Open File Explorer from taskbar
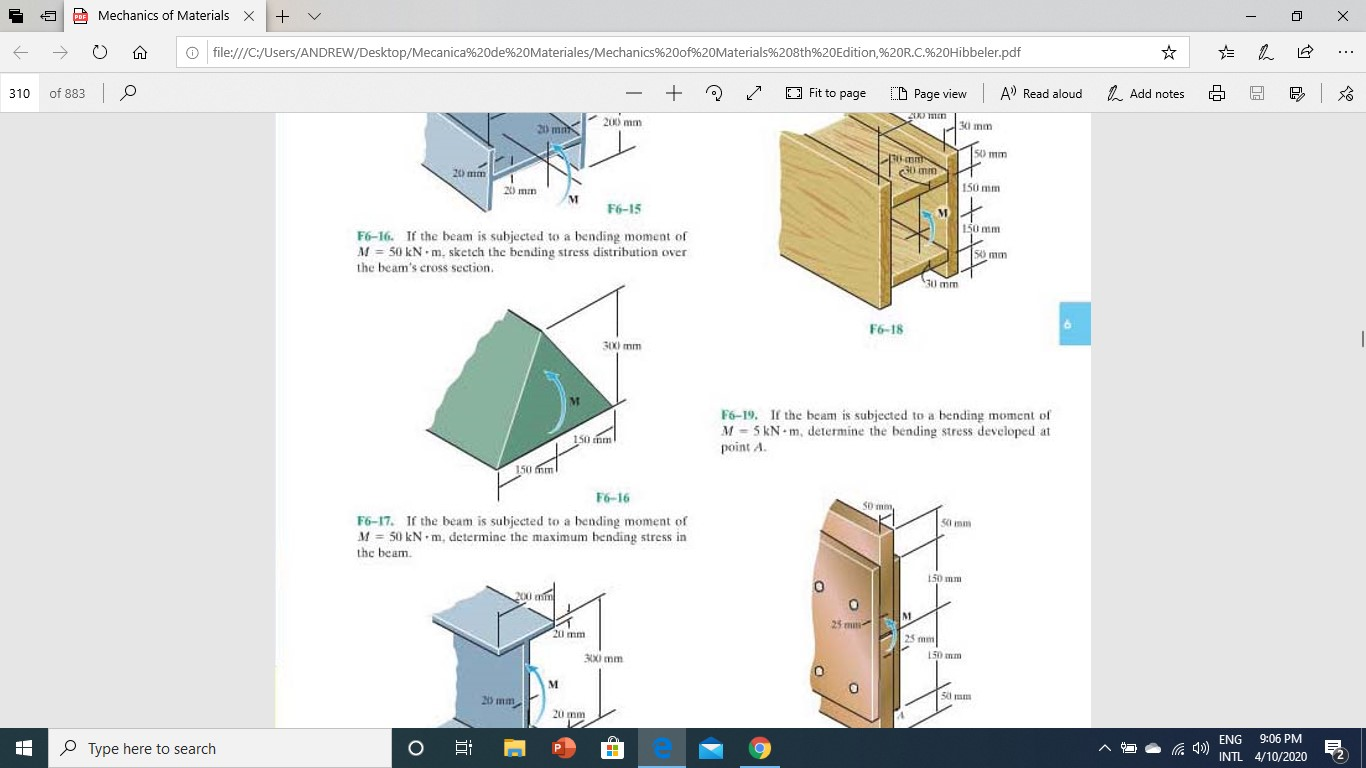Screen dimensions: 1366x768 (514, 748)
